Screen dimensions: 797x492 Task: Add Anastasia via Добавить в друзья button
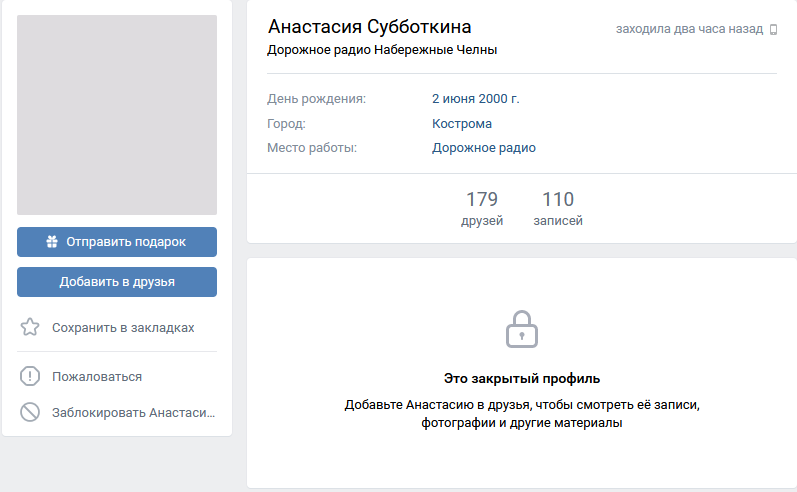click(x=117, y=282)
